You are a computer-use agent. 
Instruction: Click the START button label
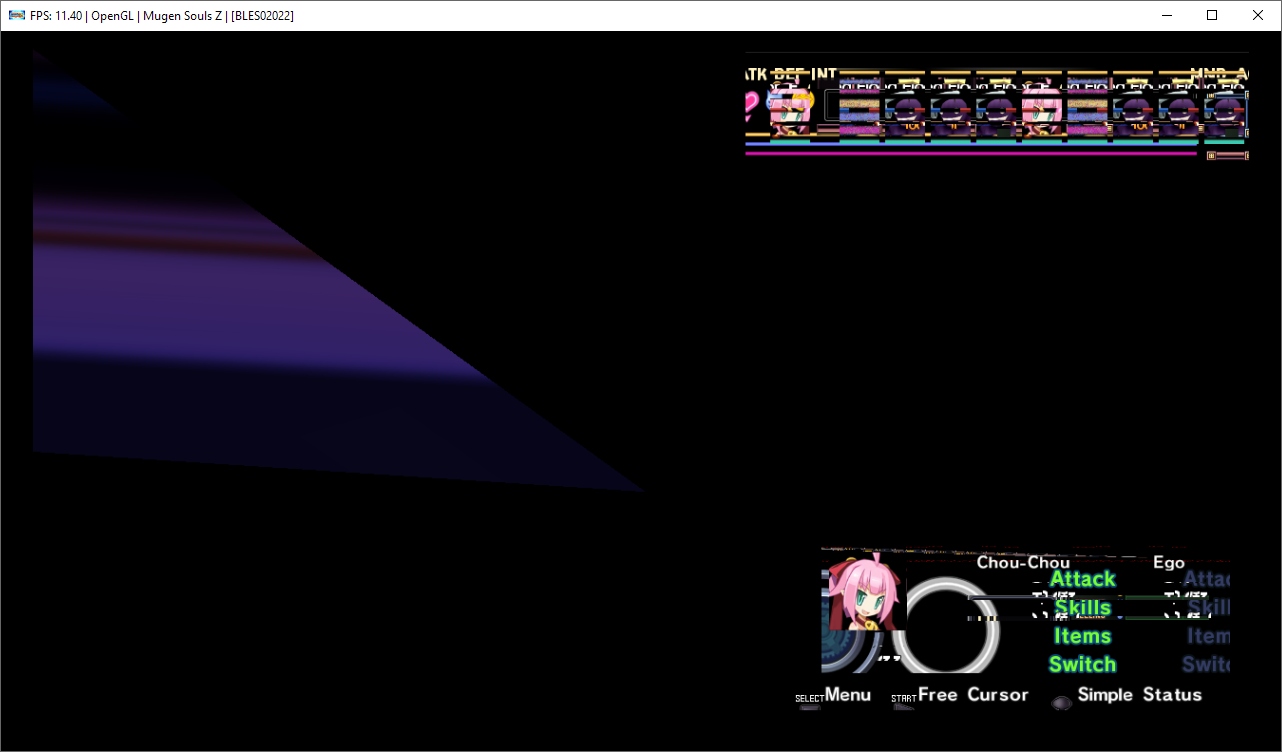click(904, 698)
